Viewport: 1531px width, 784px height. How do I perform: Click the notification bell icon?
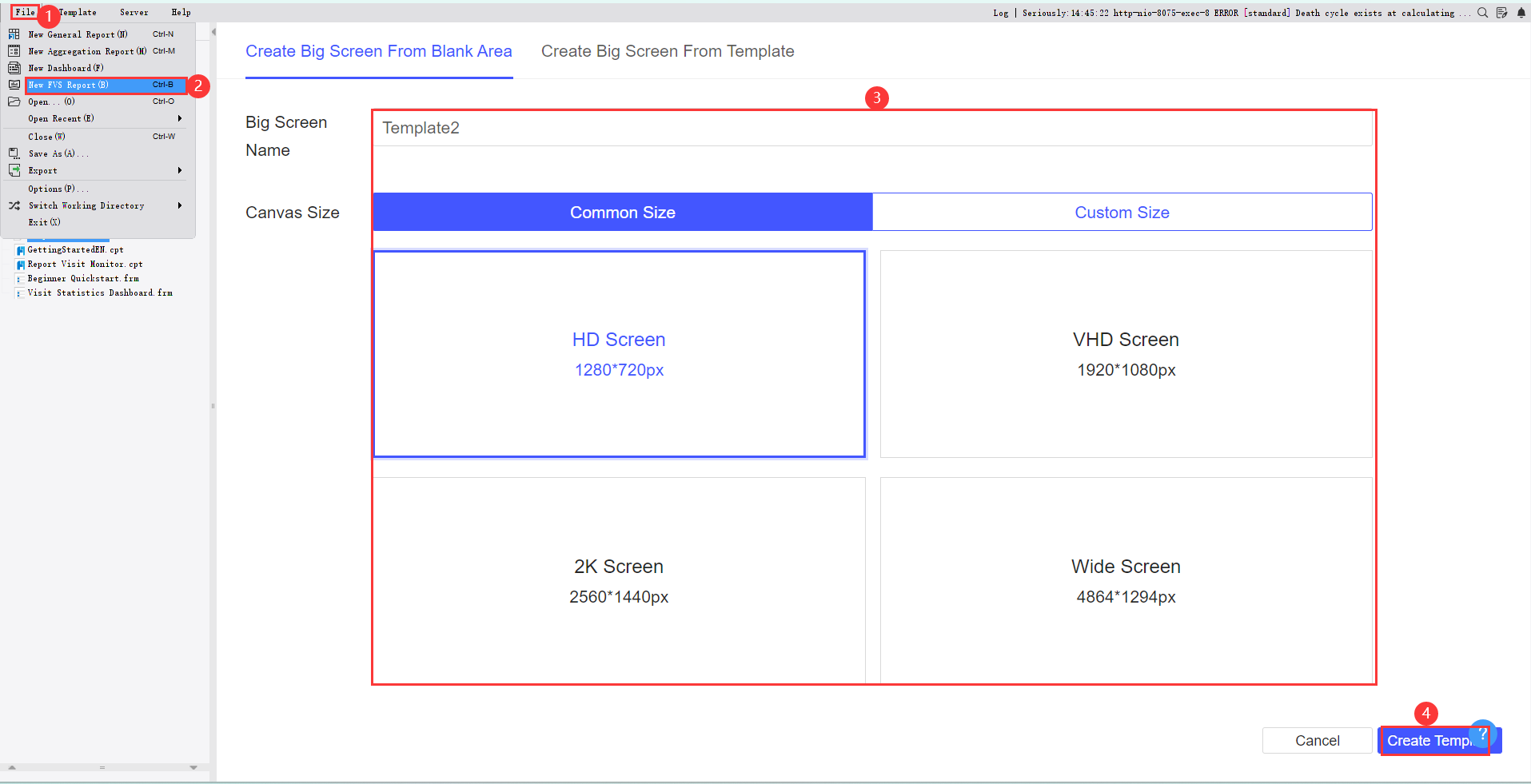[1522, 13]
